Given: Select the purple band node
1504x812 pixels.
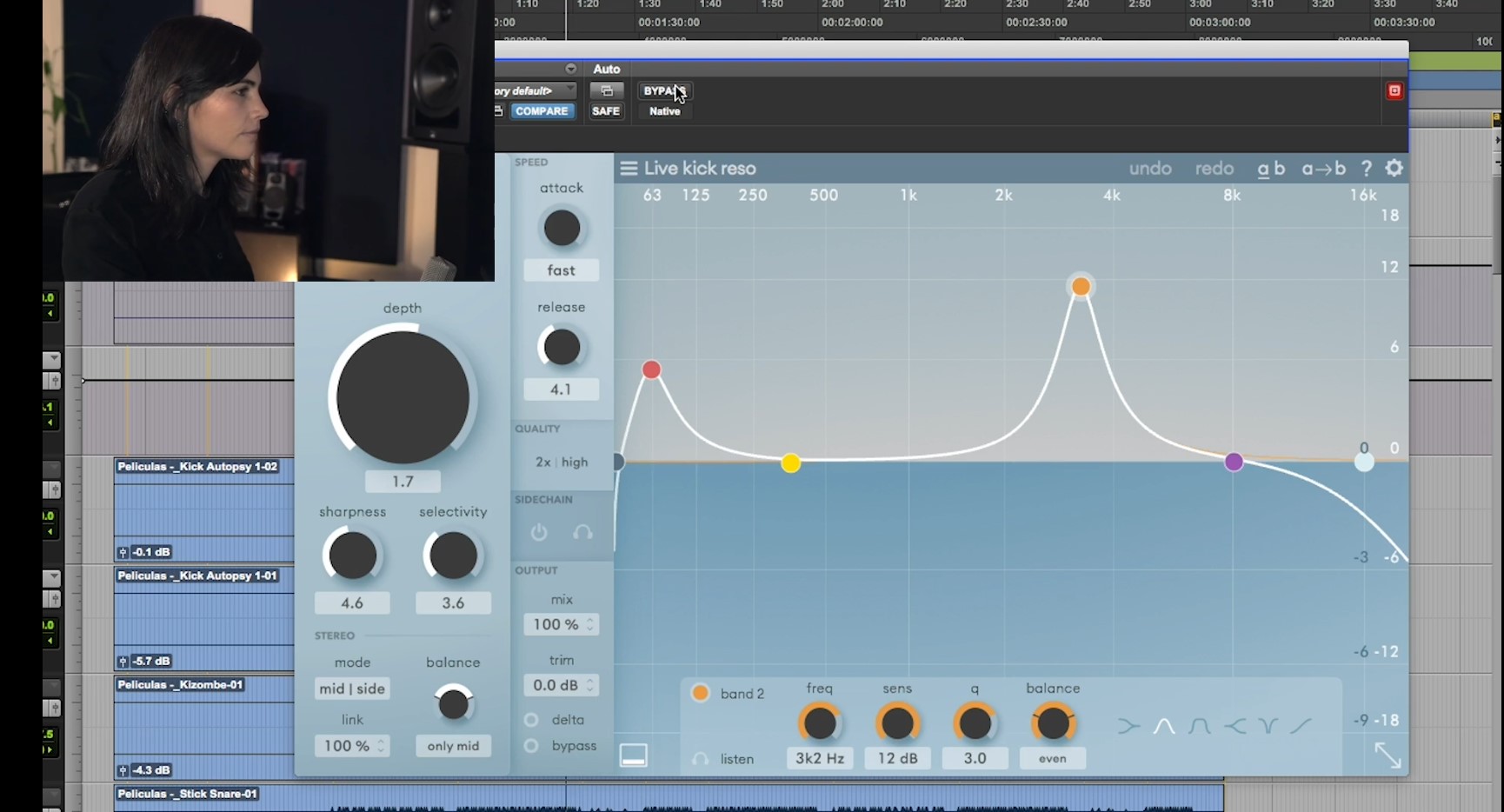Looking at the screenshot, I should [1234, 463].
